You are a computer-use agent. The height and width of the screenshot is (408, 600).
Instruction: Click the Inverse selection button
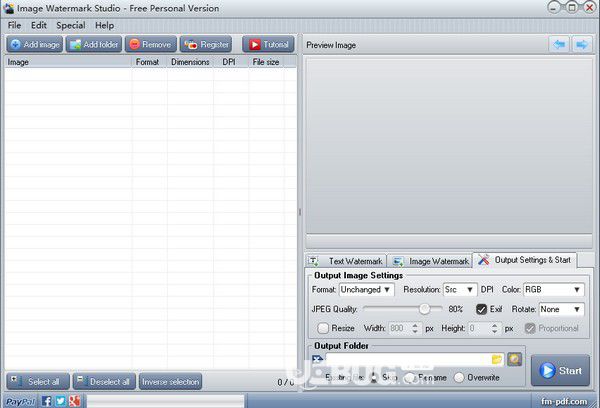[x=170, y=382]
